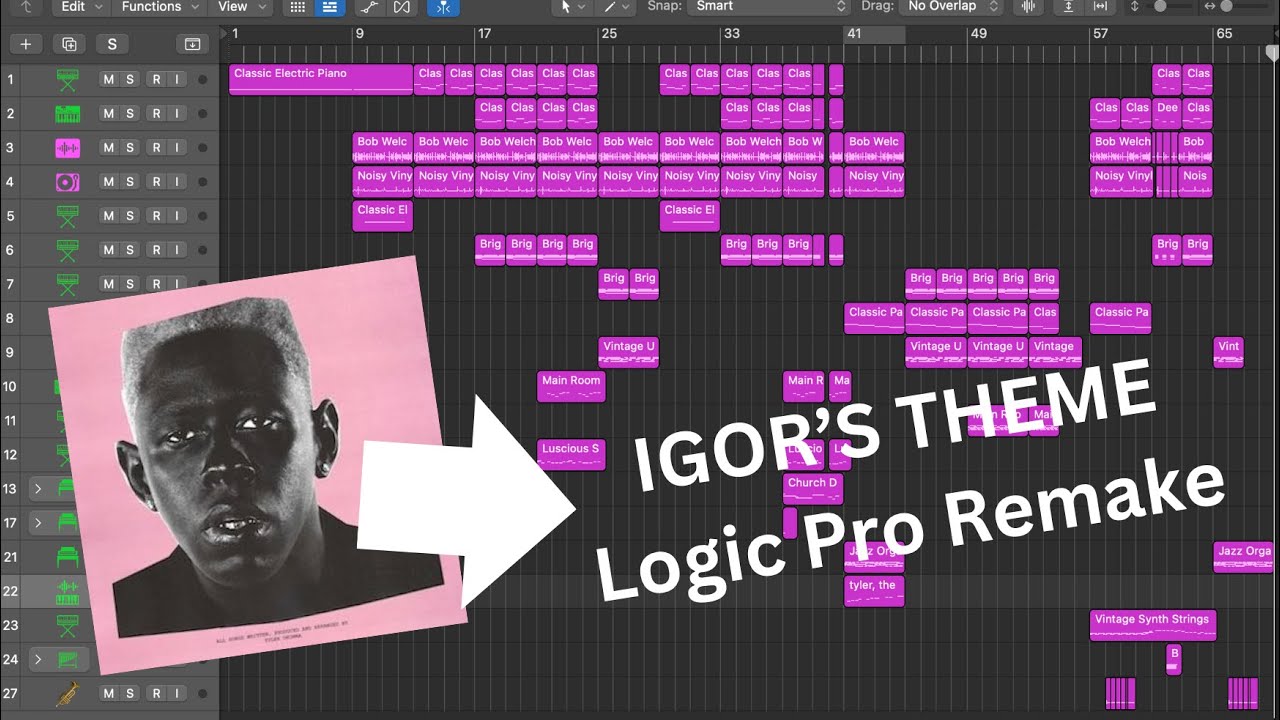Viewport: 1280px width, 720px height.
Task: Click ruler at bar 57
Action: click(1100, 33)
